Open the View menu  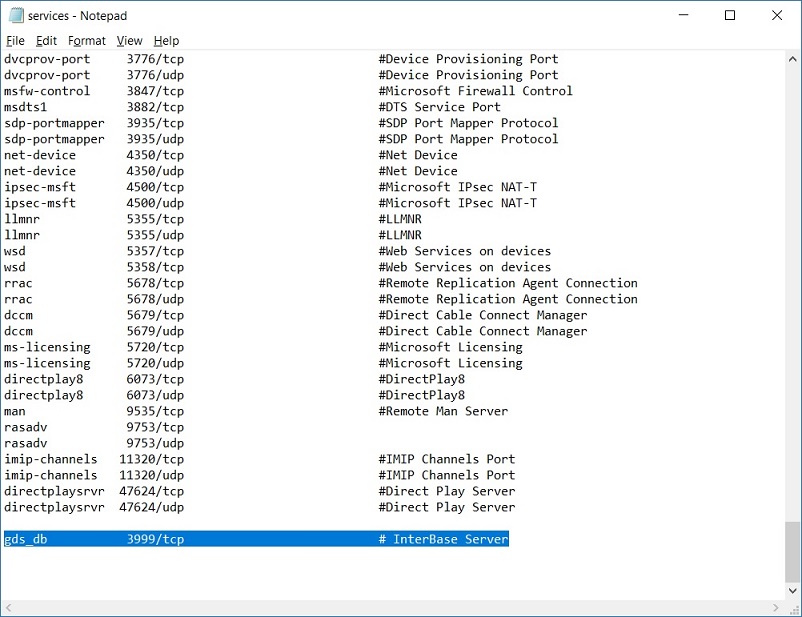(129, 41)
